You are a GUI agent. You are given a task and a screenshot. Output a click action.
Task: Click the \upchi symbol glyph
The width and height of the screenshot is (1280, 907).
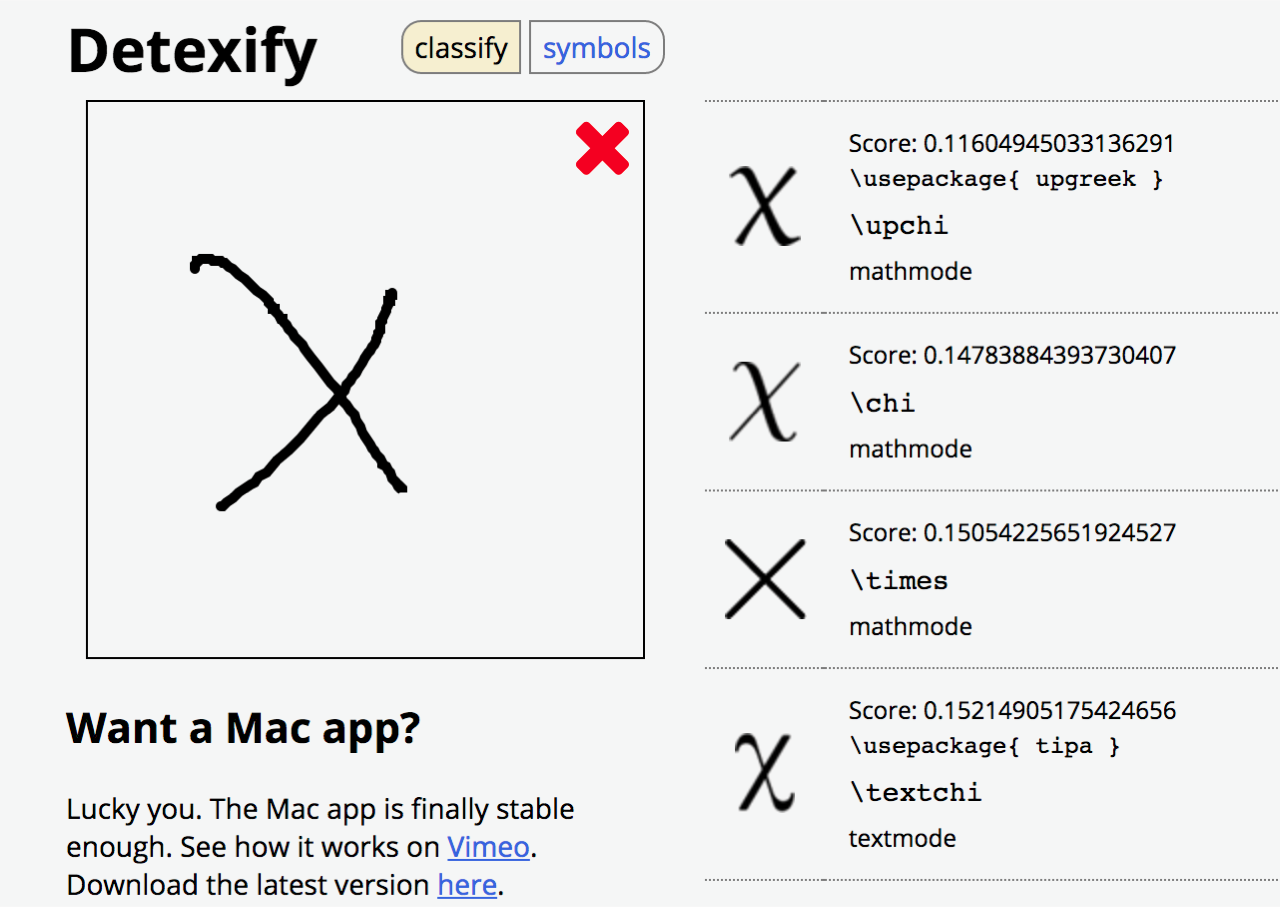[765, 206]
